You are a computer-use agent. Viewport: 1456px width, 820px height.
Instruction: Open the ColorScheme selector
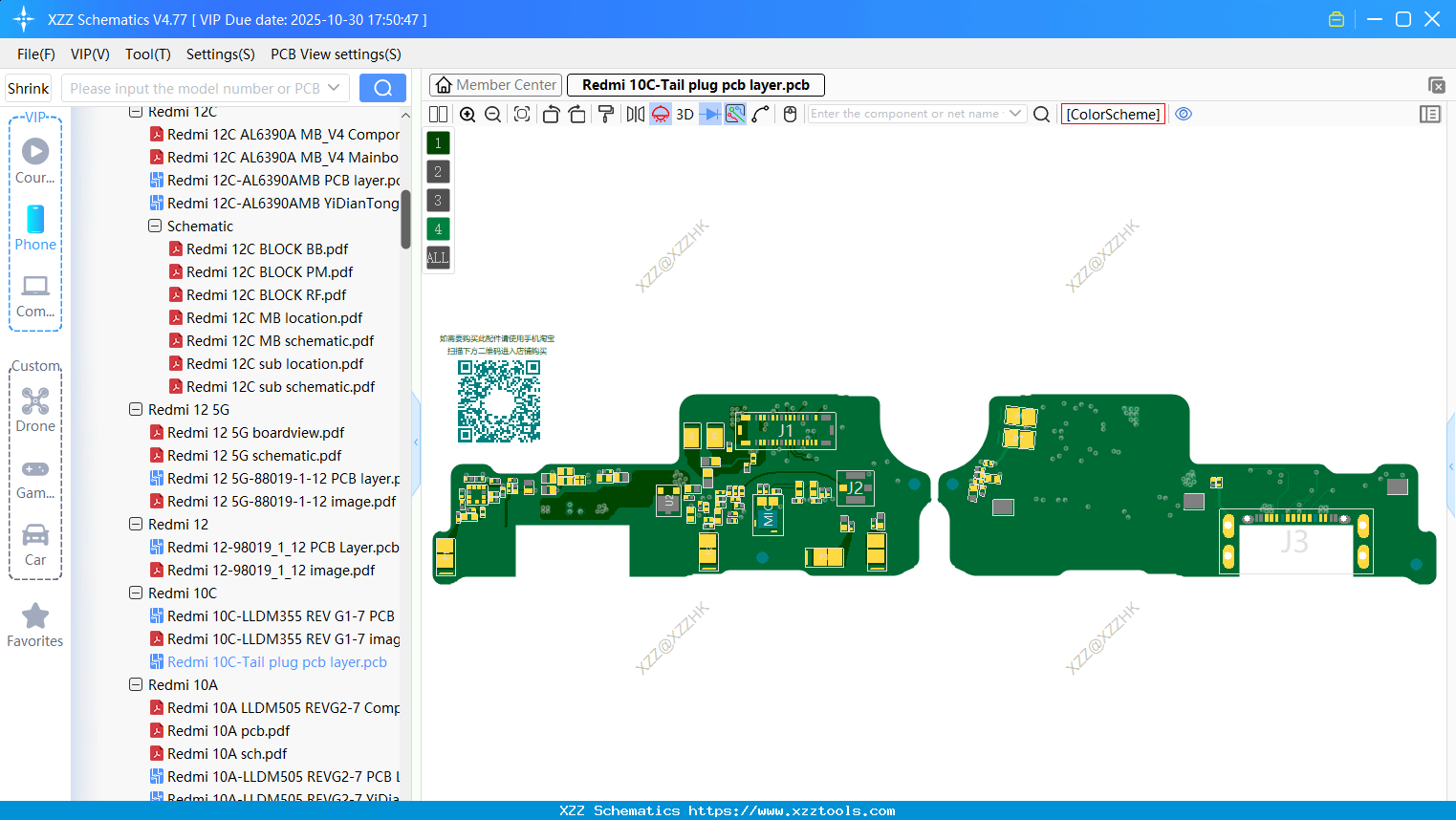pos(1112,114)
